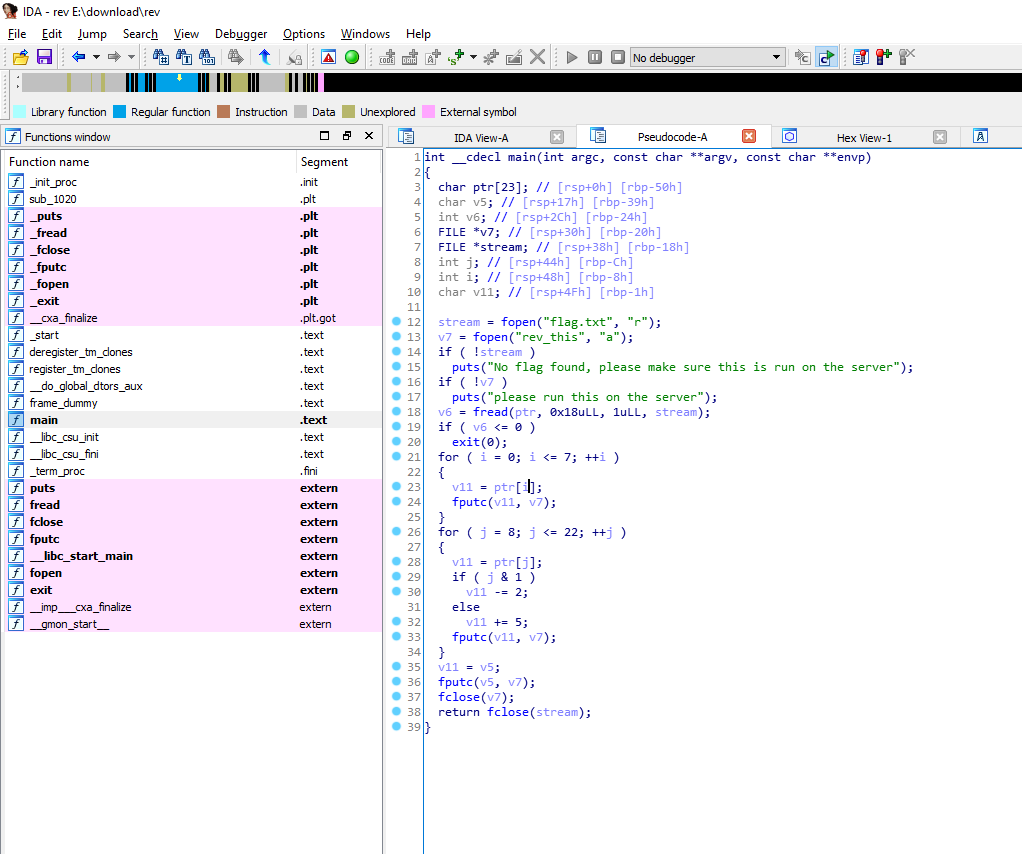The image size is (1022, 854).
Task: Toggle the blue dot beside line 12
Action: (x=397, y=322)
